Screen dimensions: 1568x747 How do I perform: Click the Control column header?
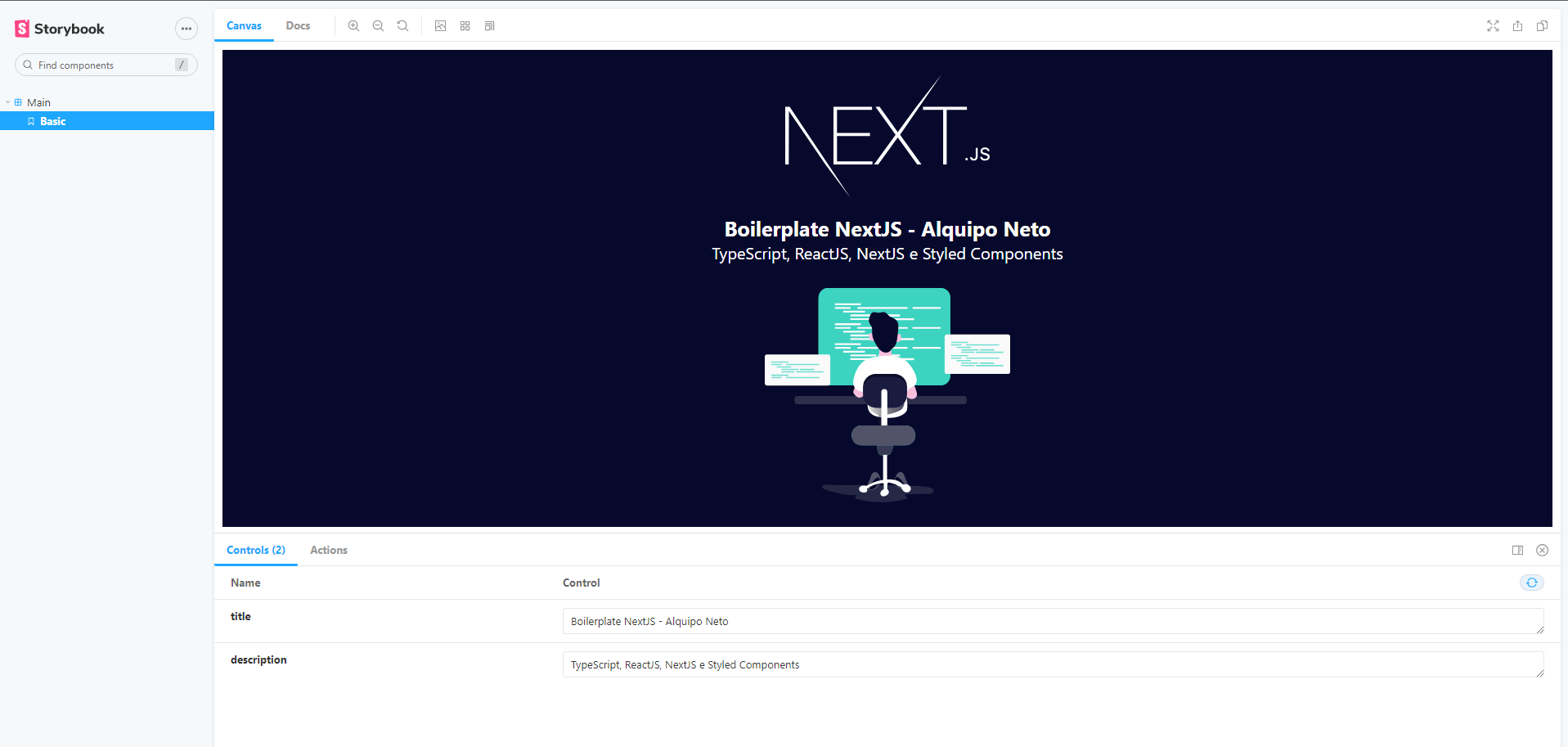pos(582,583)
